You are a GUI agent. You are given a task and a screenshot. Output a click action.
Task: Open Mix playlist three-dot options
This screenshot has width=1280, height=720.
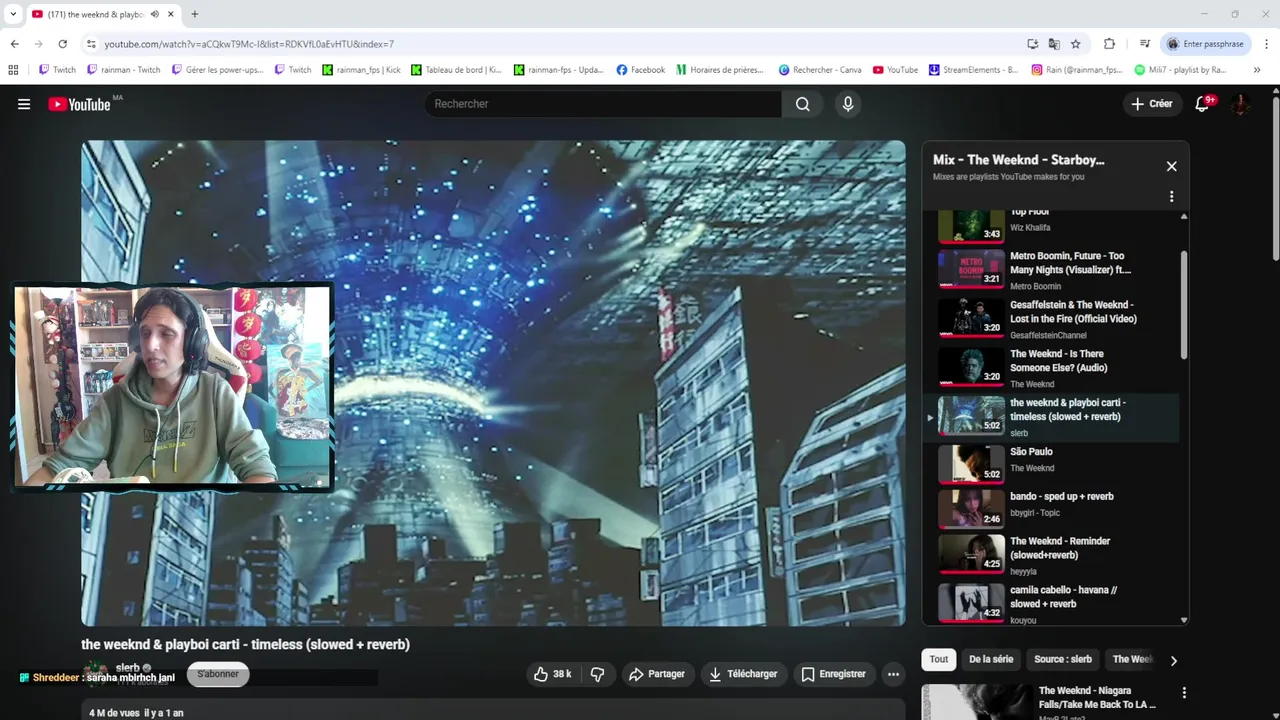(x=1171, y=196)
